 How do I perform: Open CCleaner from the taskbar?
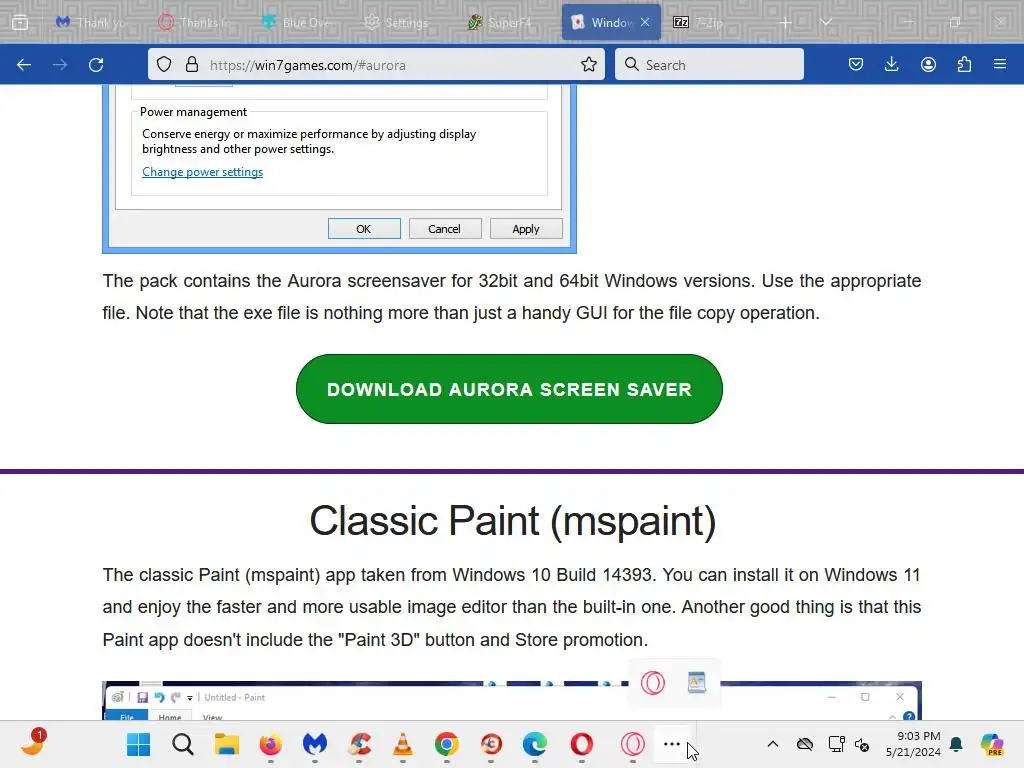click(359, 744)
